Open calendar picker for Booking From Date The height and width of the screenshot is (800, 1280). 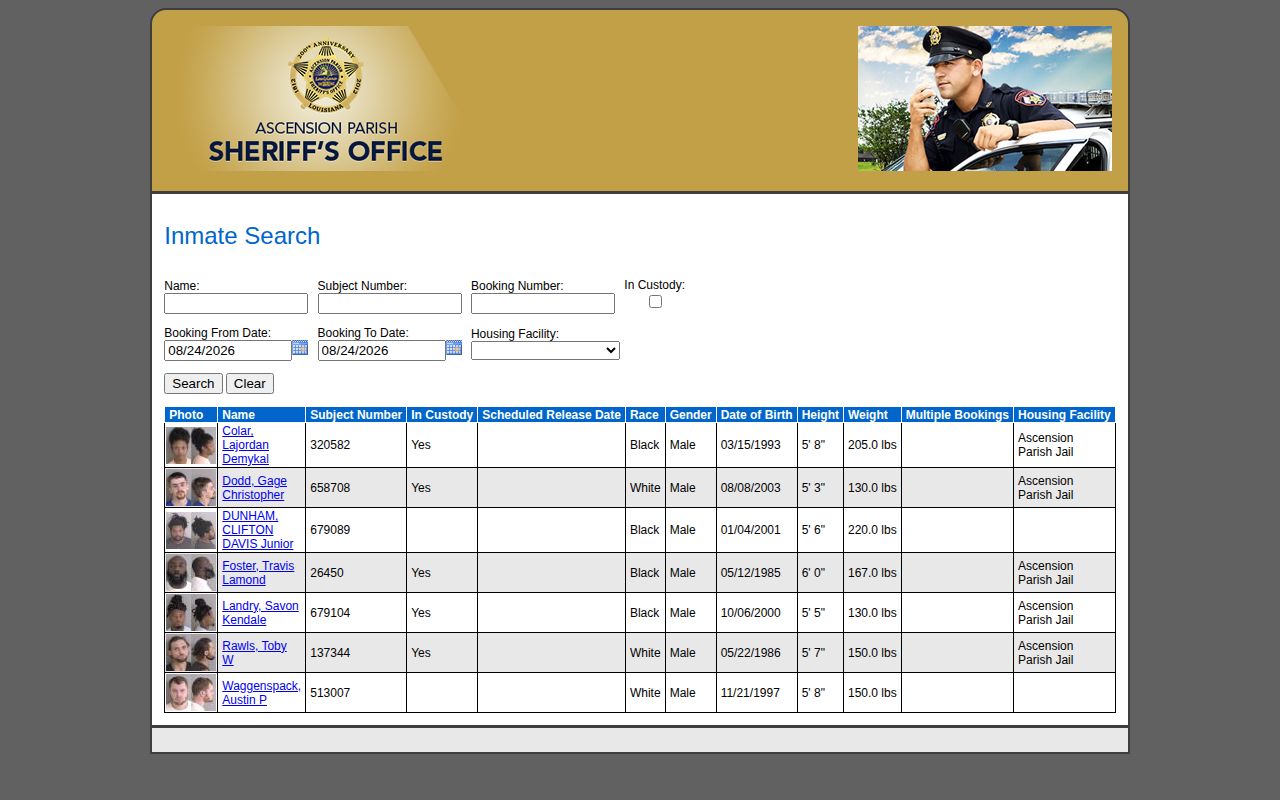300,348
